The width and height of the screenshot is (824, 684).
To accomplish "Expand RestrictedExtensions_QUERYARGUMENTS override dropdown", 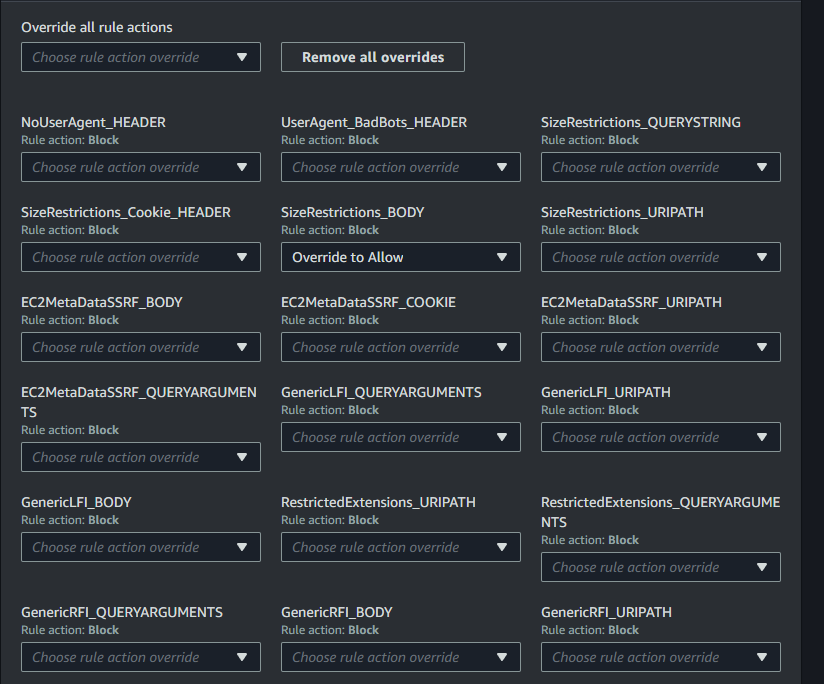I will (x=660, y=567).
